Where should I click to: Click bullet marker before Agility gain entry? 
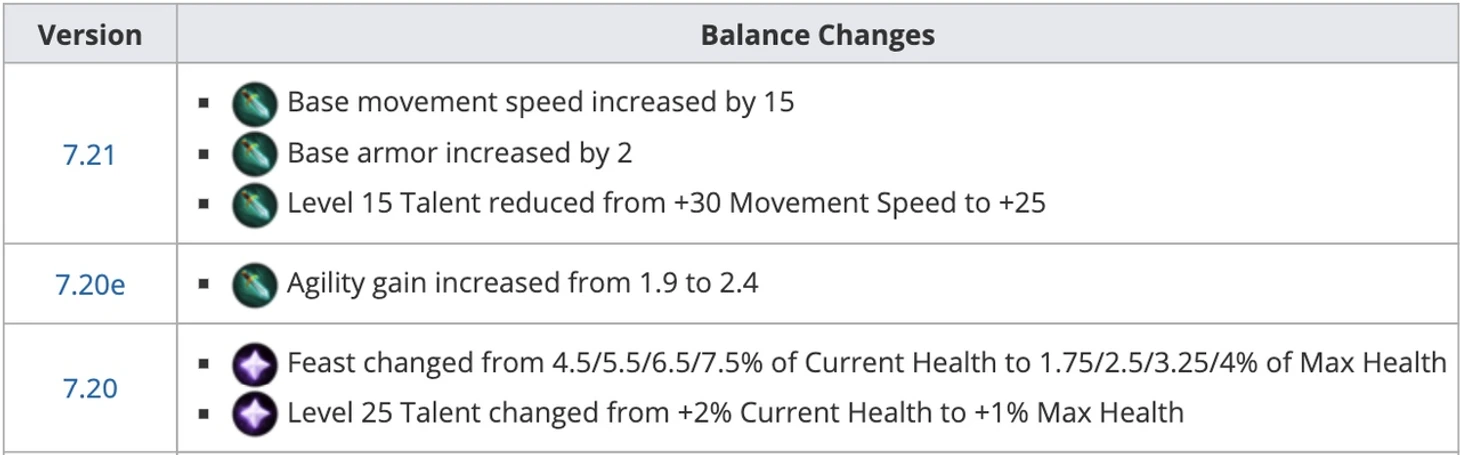click(205, 284)
